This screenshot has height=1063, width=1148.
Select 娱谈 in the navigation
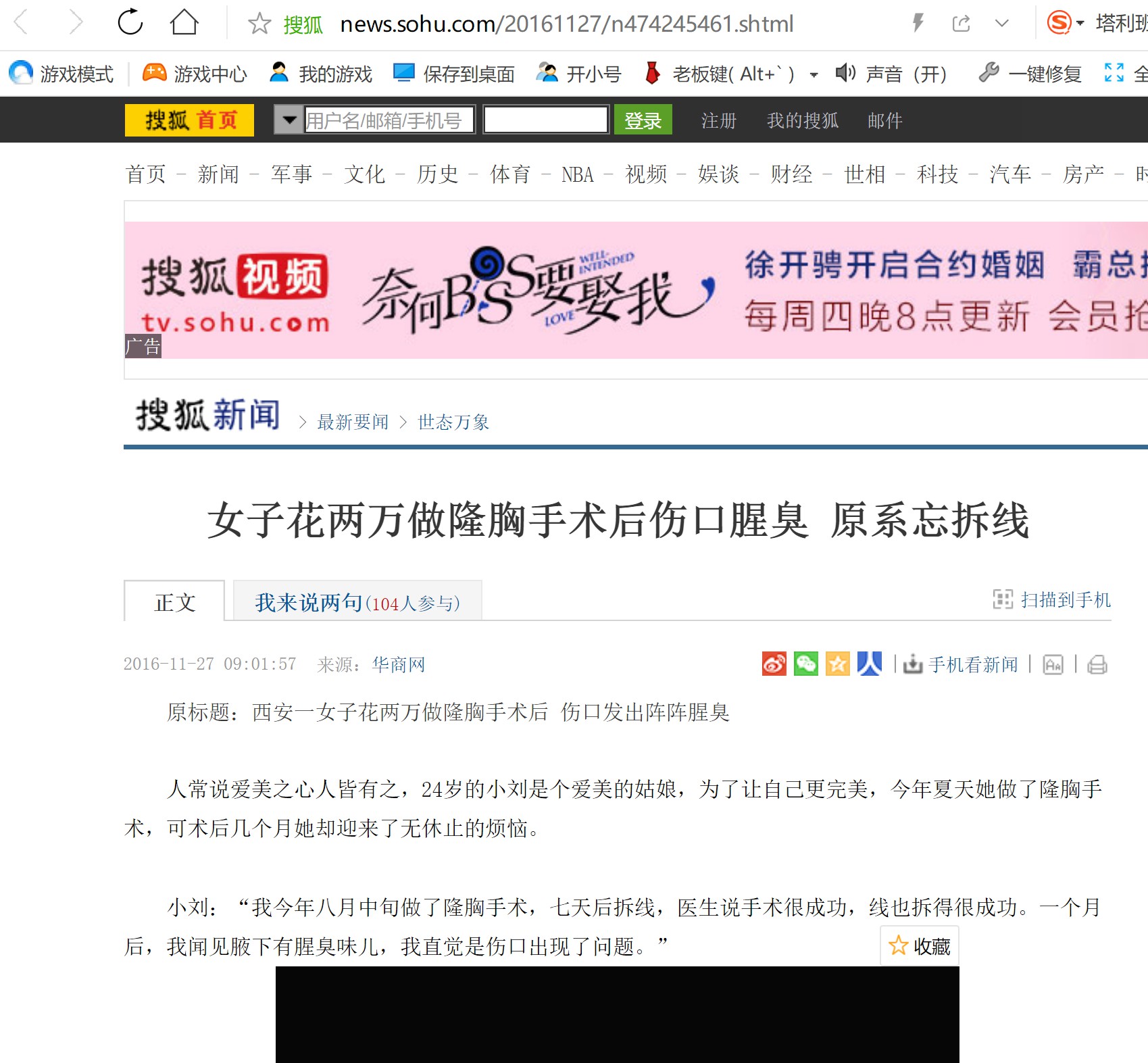(719, 174)
